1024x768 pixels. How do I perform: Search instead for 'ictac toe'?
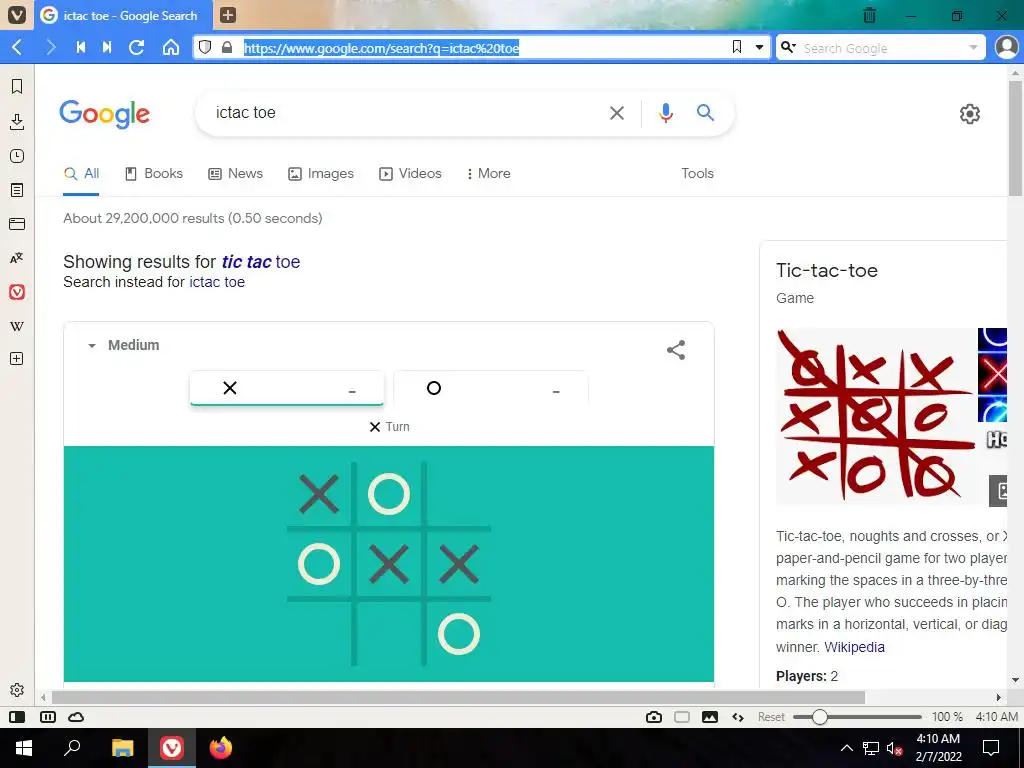217,282
